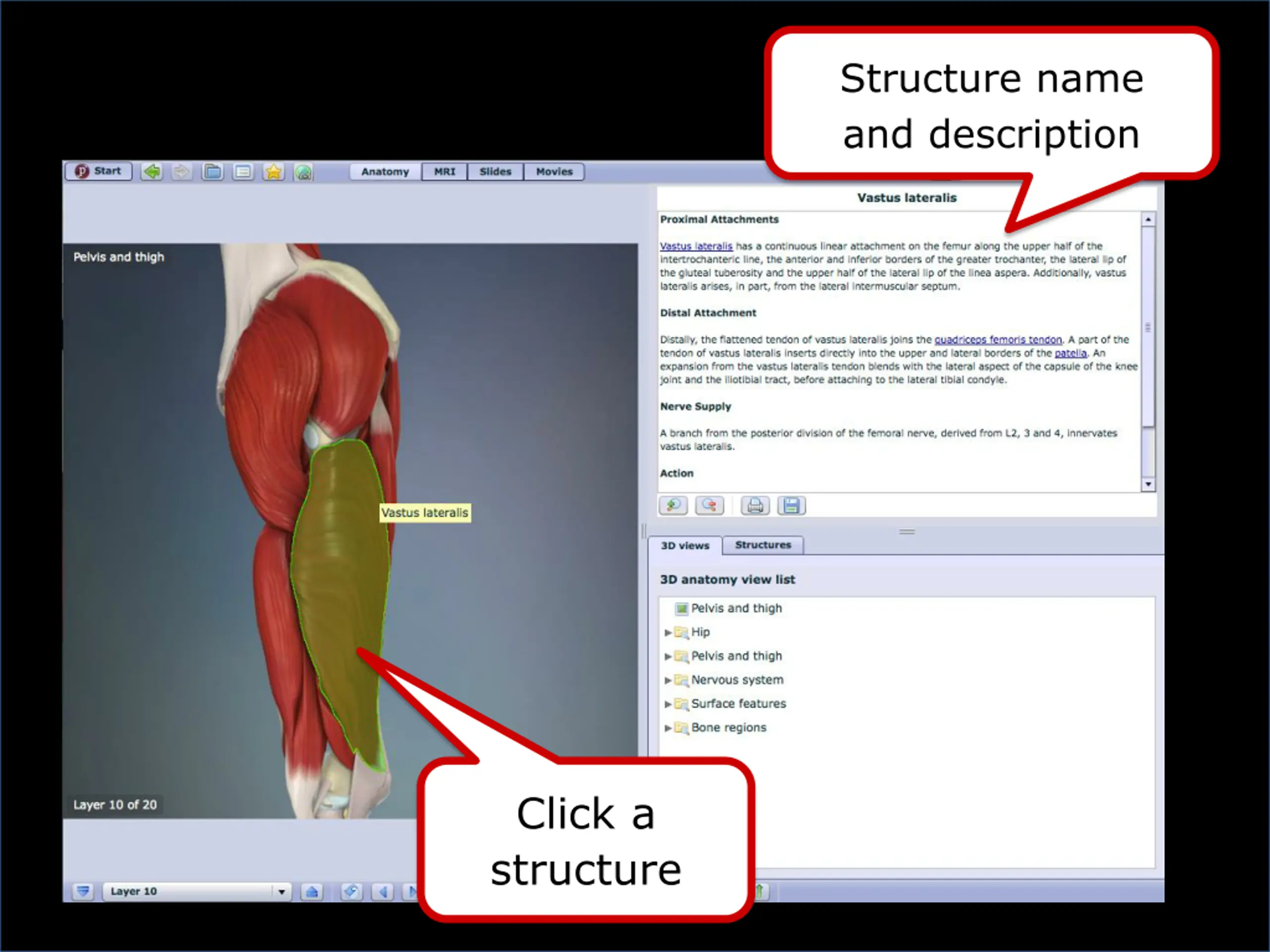Viewport: 1270px width, 952px height.
Task: Open the Slides tab
Action: coord(495,172)
